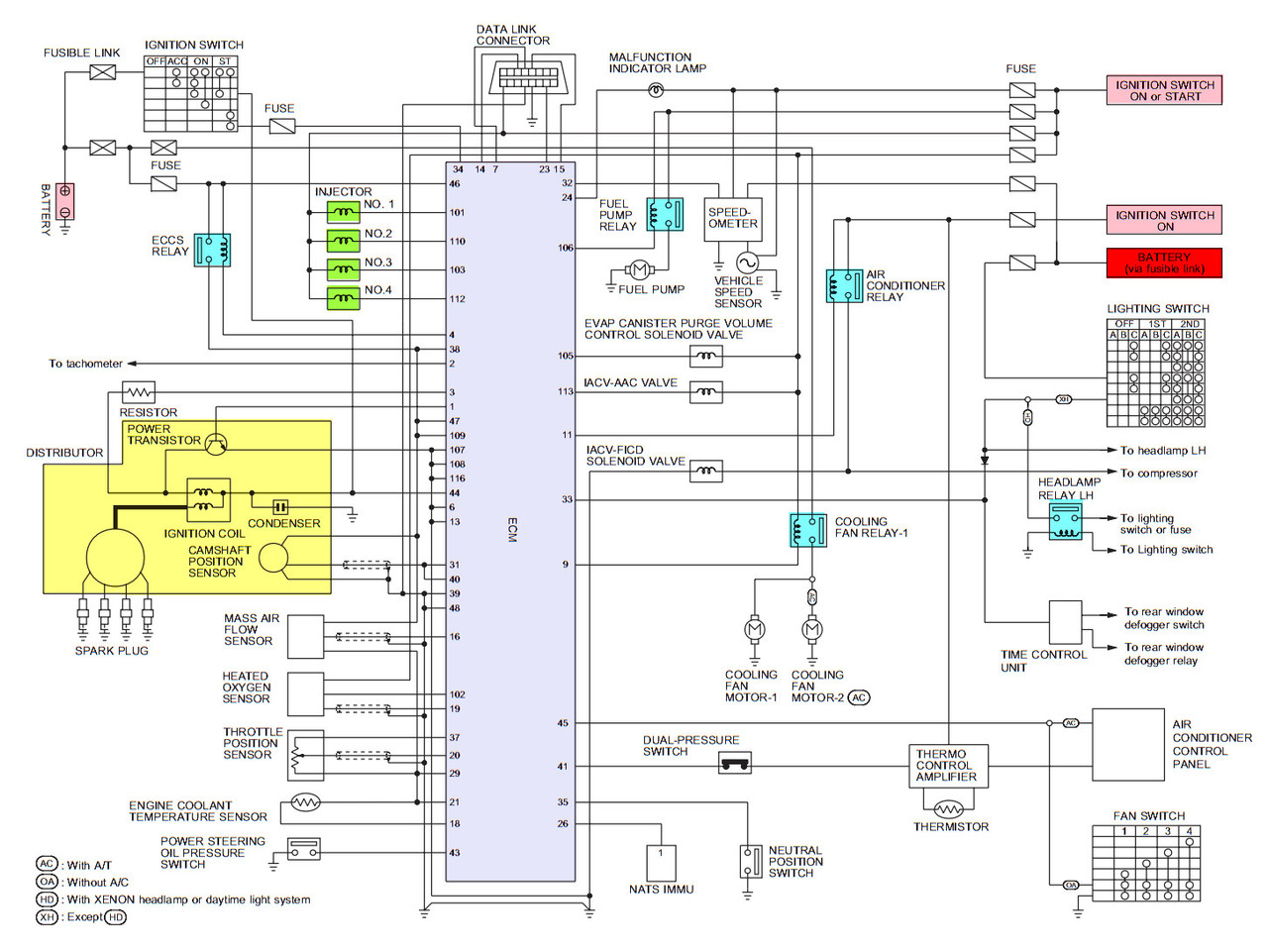Click the ignition coil symbol
Viewport: 1268px width, 952px height.
click(x=208, y=500)
